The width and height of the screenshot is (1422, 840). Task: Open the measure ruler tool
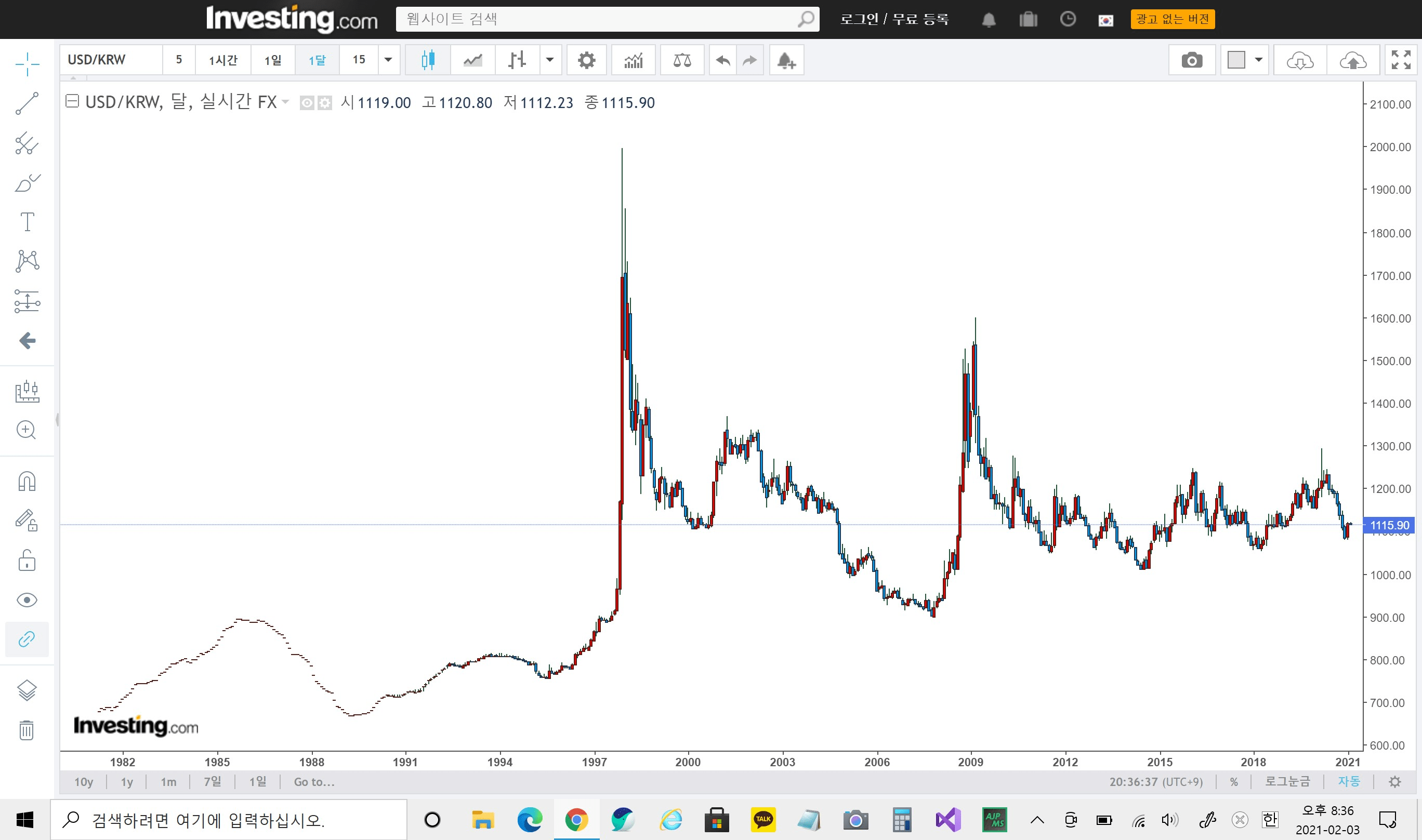point(27,391)
